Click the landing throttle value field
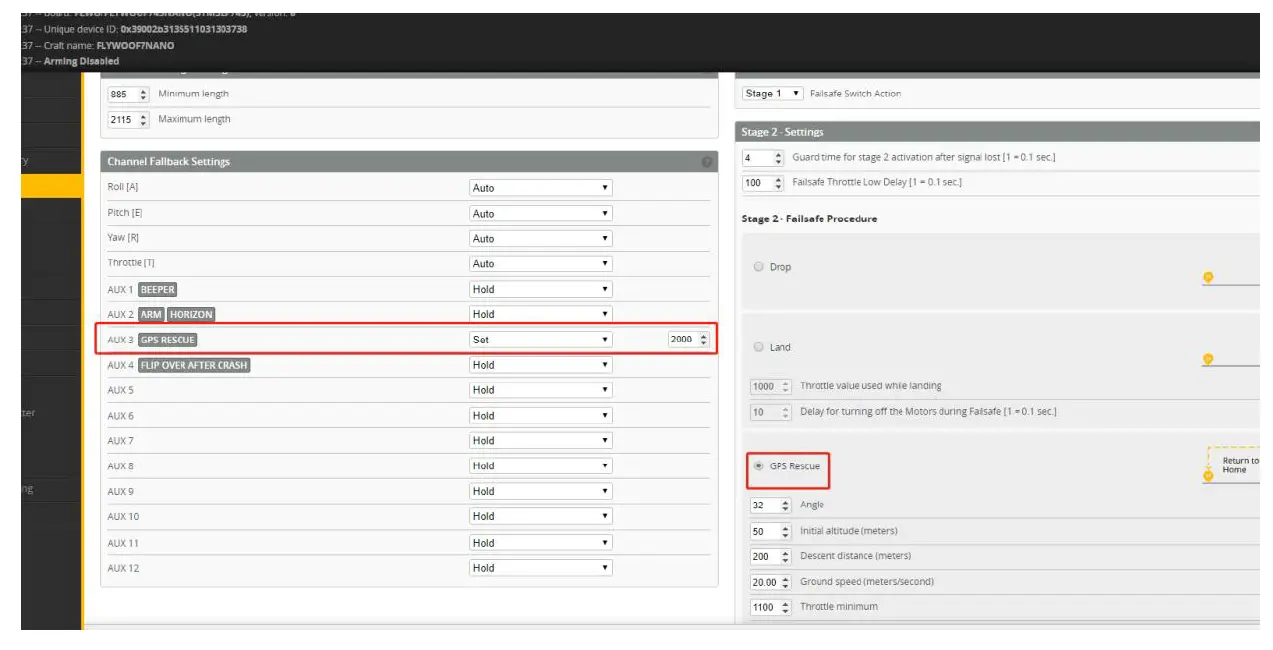Image resolution: width=1273 pixels, height=650 pixels. pos(770,386)
